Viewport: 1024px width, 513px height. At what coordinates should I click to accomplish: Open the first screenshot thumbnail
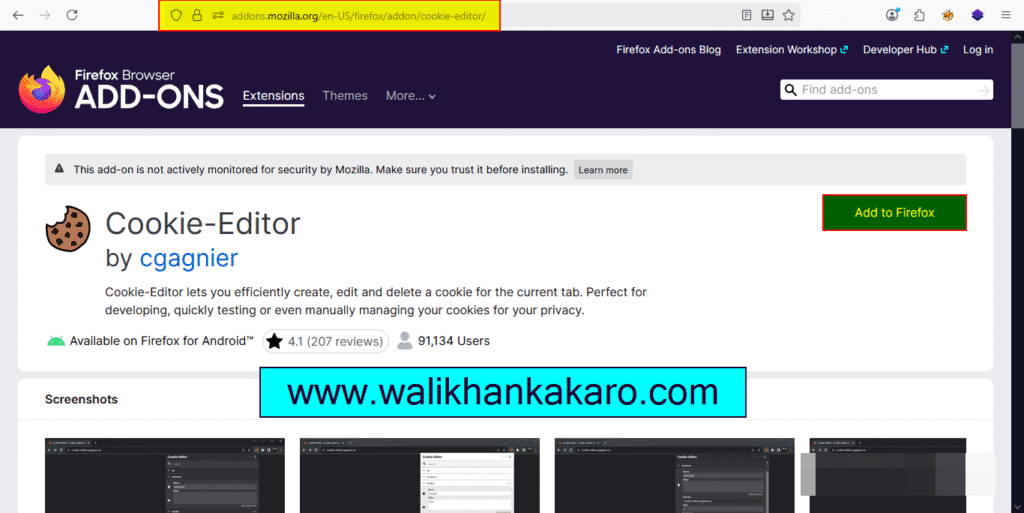(x=165, y=475)
